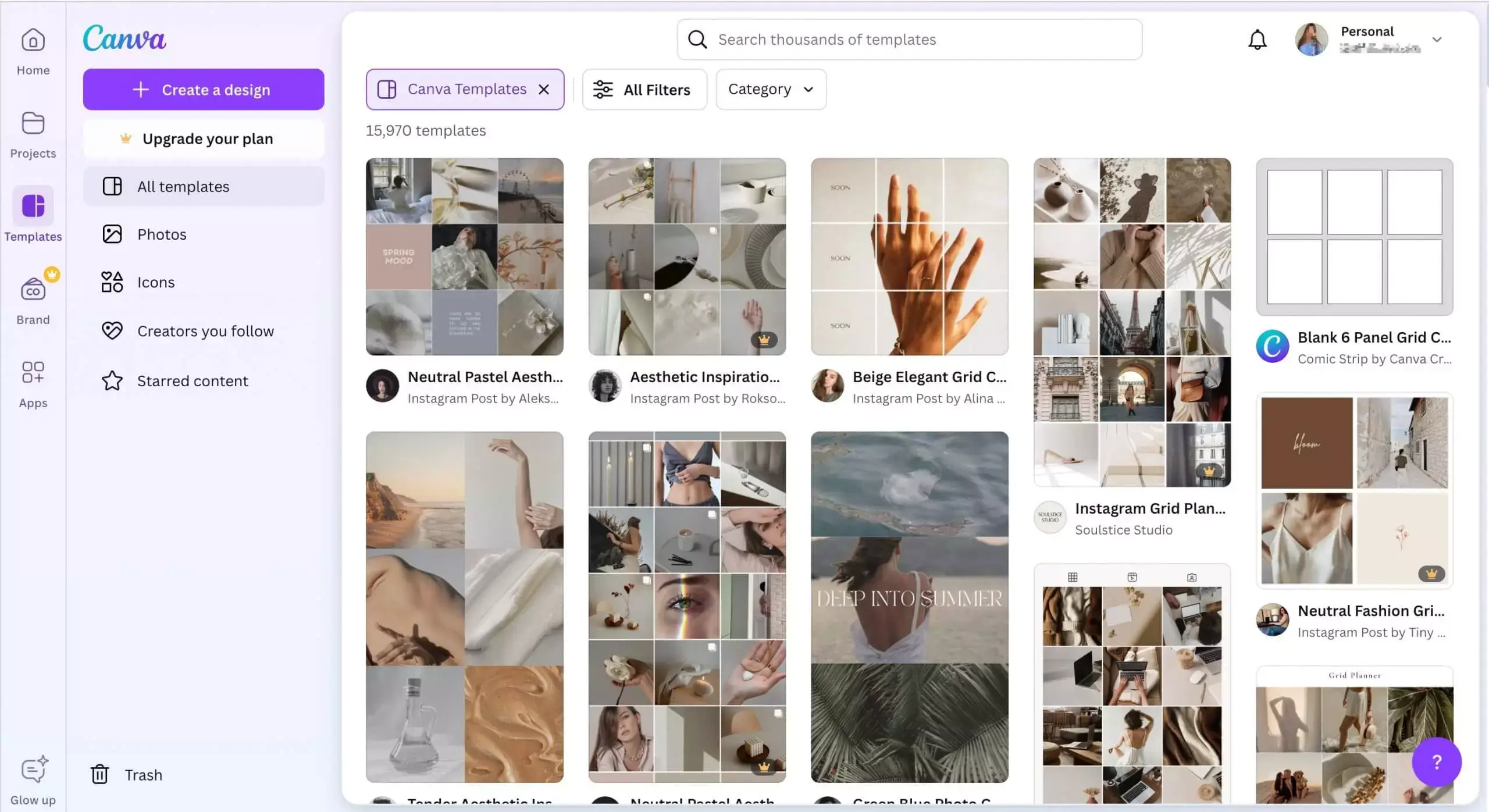Open the Blank 6 Panel Grid thumbnail
1489x812 pixels.
point(1354,237)
